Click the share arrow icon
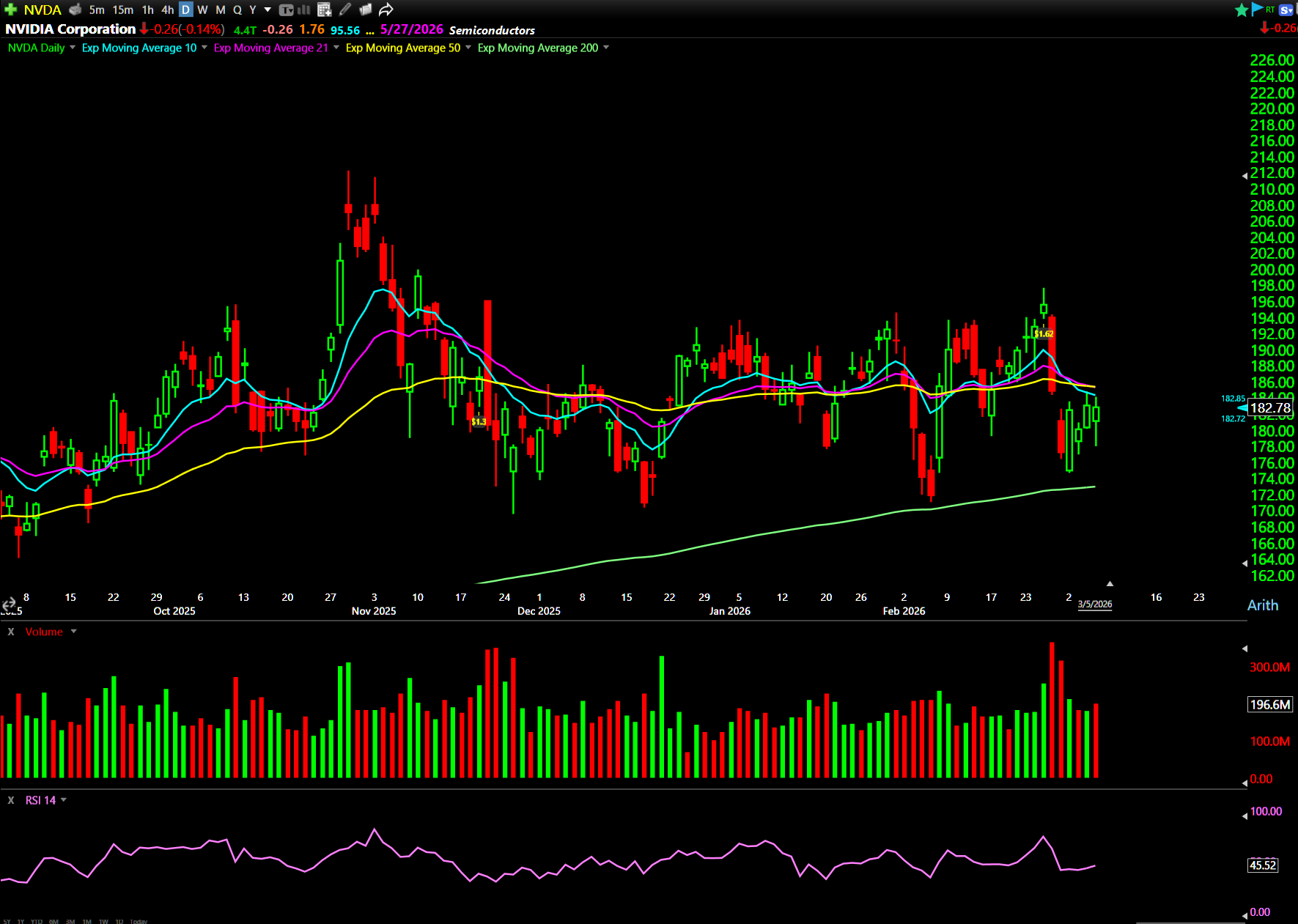 [386, 10]
